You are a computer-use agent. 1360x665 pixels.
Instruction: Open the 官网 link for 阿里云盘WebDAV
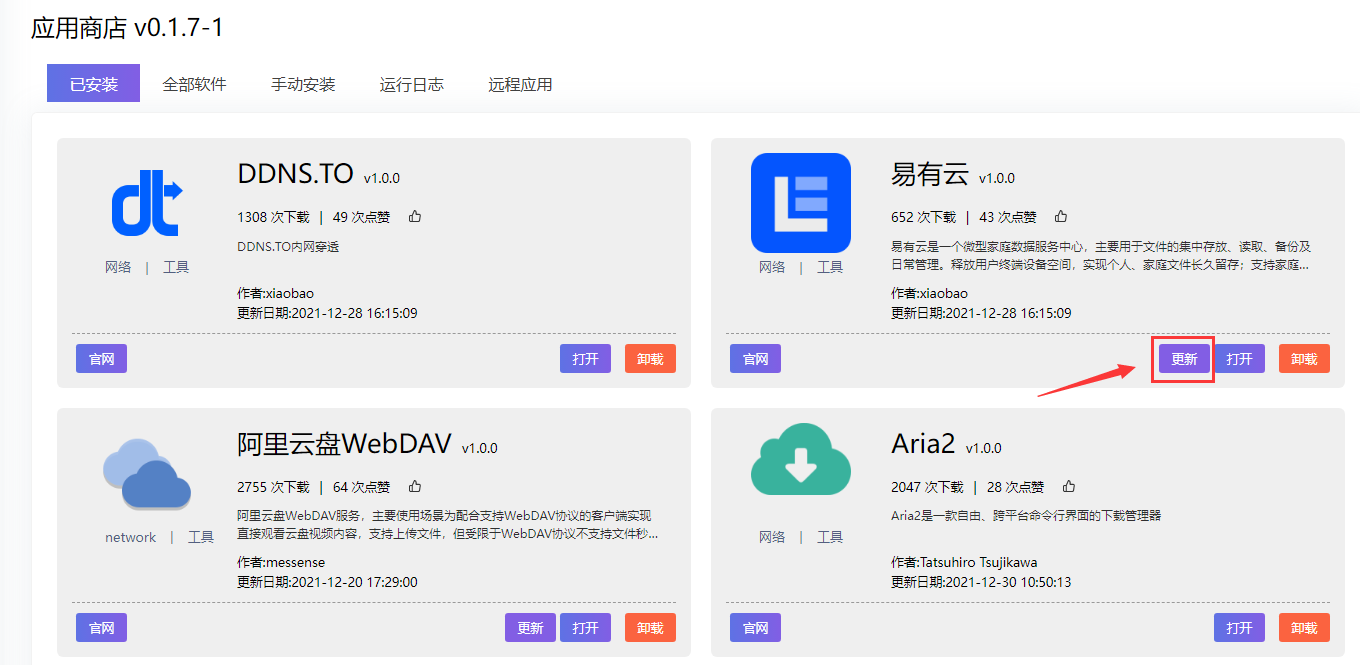[x=101, y=628]
